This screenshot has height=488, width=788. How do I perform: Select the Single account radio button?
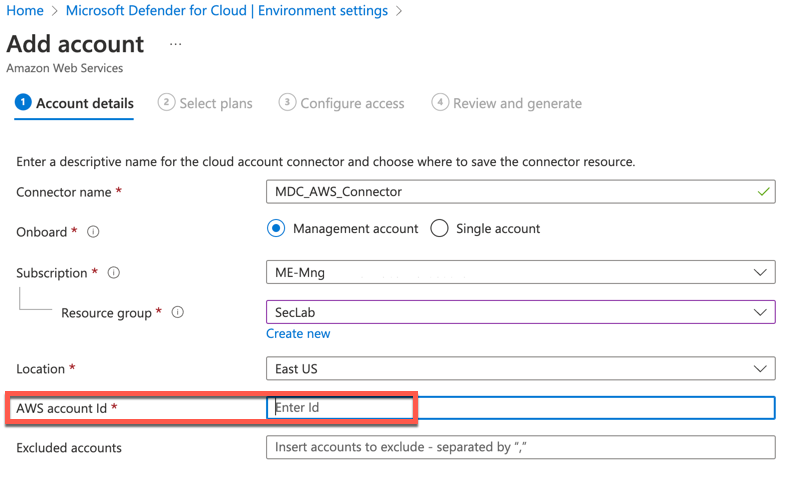439,228
